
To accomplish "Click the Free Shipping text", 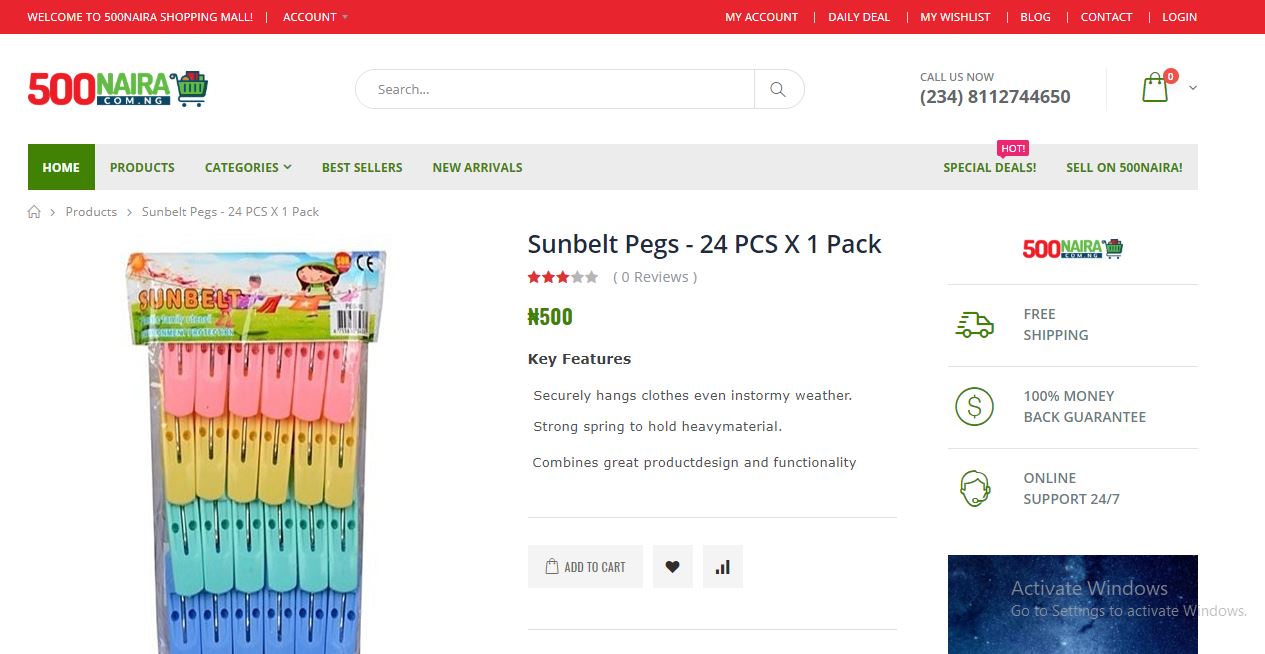I will 1055,325.
